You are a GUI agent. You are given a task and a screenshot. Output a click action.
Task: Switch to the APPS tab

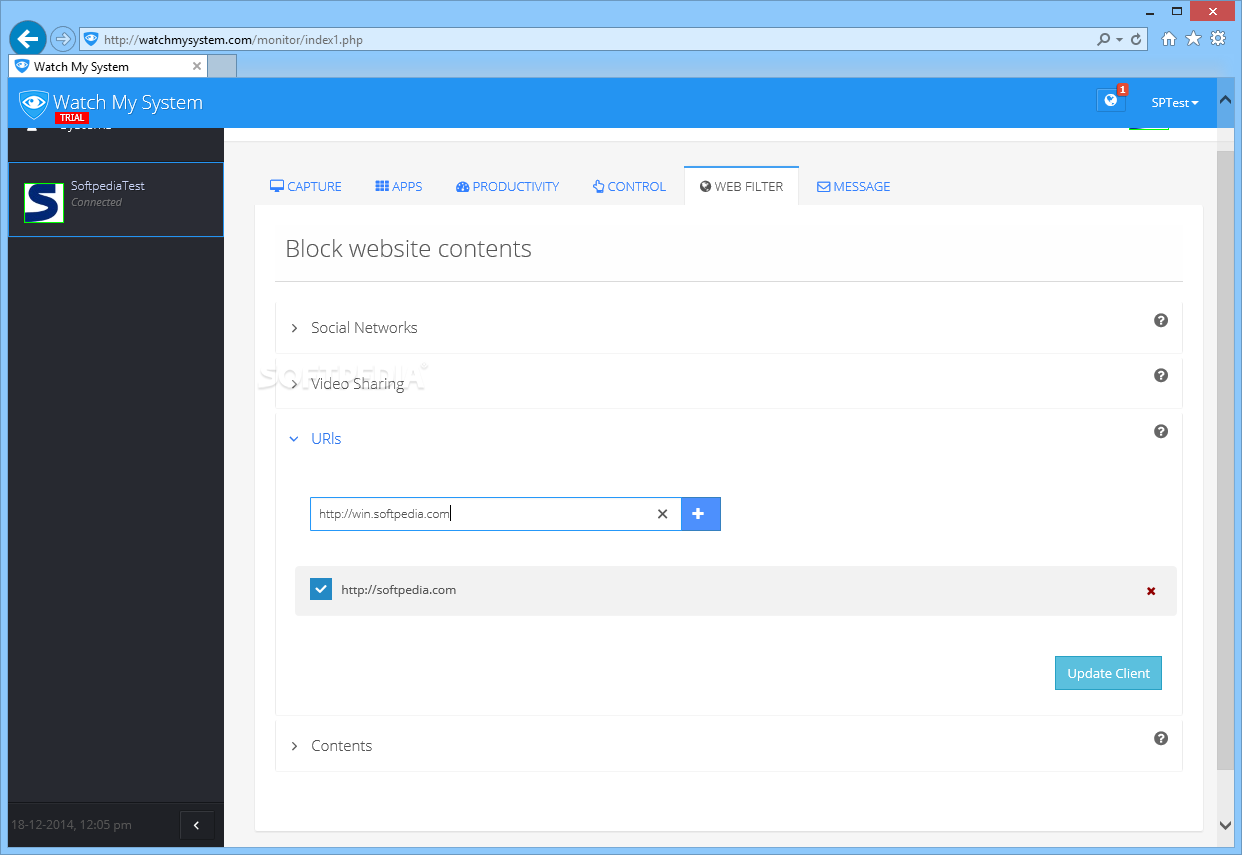[x=399, y=186]
